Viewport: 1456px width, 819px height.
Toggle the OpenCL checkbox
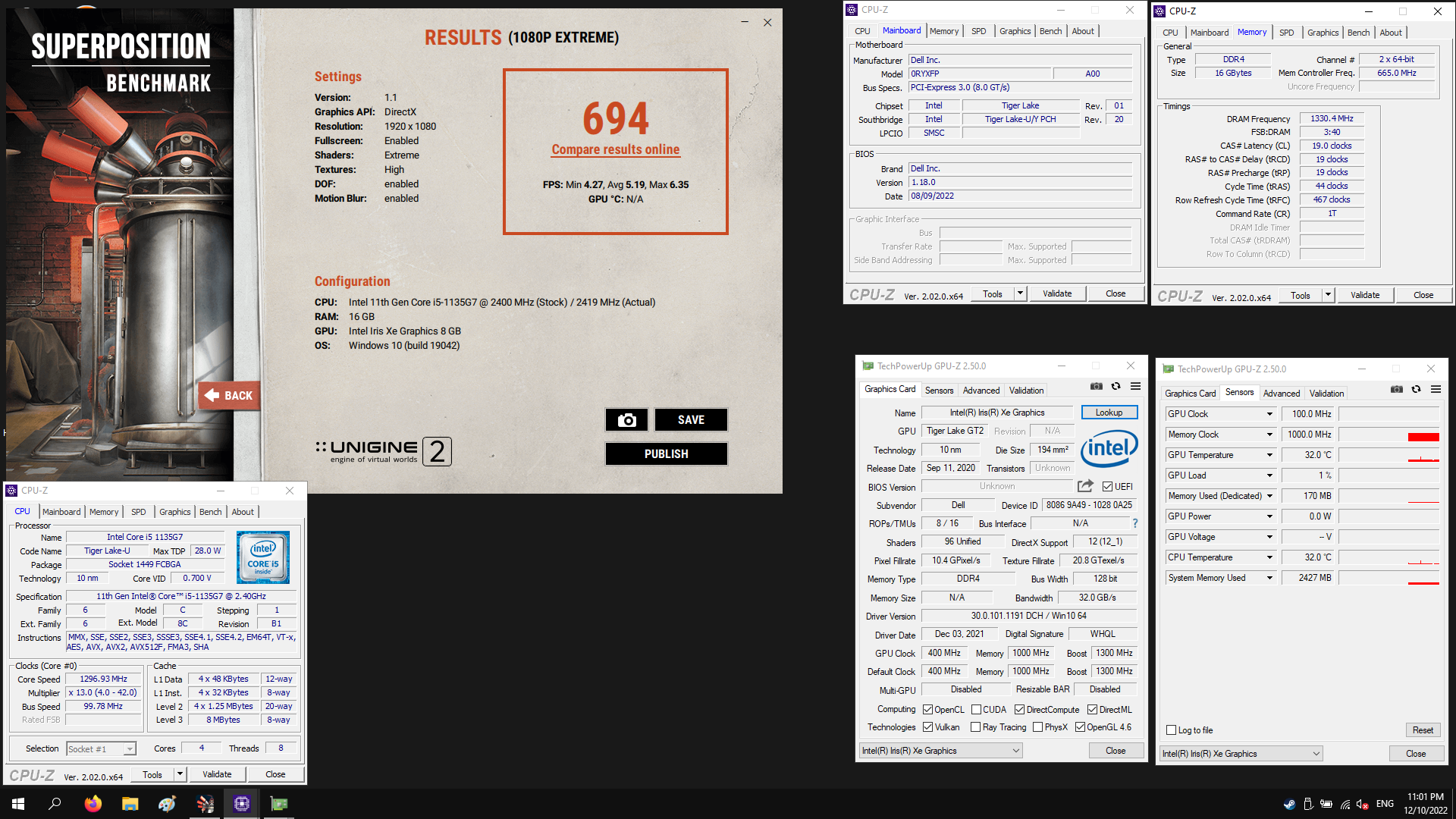(x=927, y=710)
